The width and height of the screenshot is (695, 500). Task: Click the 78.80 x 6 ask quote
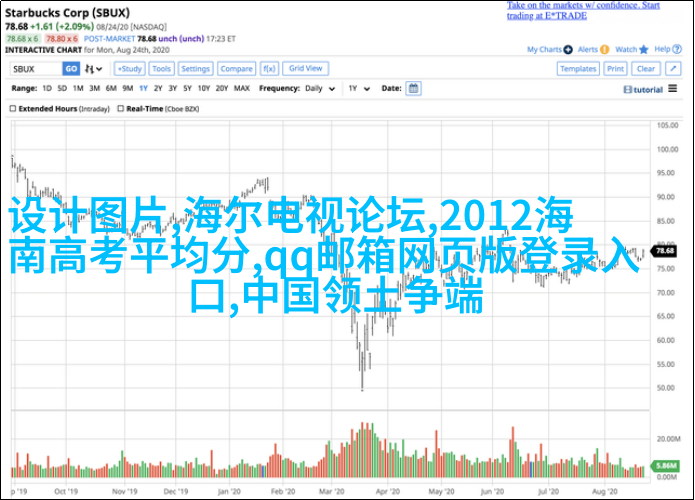click(62, 39)
